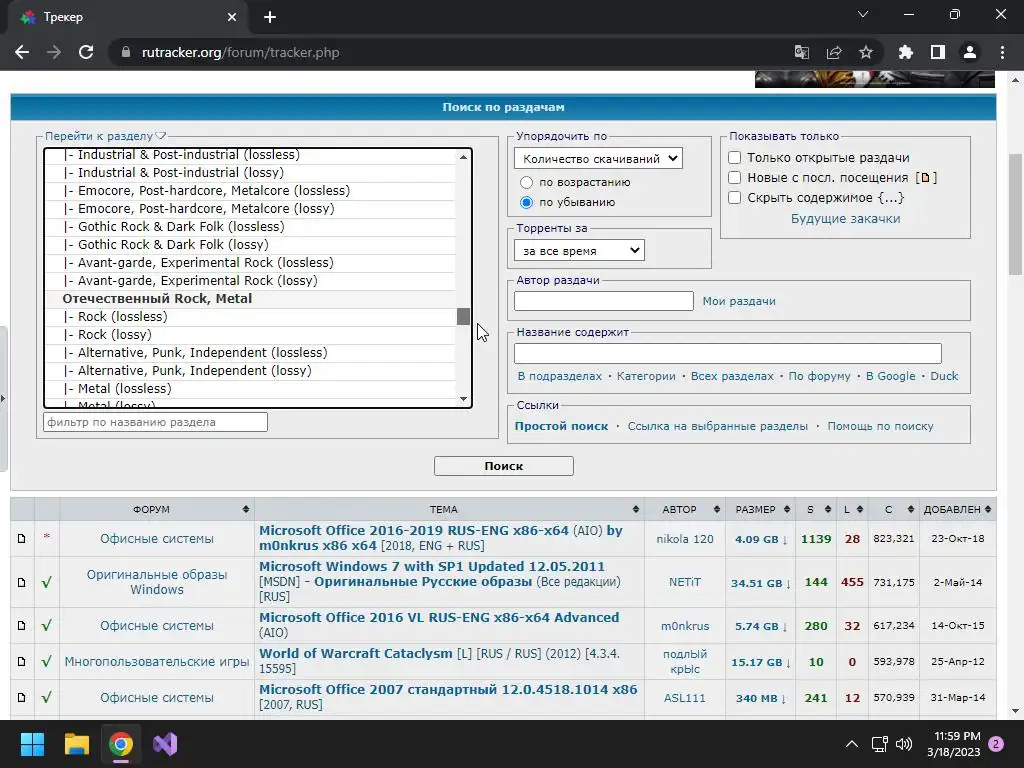Viewport: 1024px width, 768px height.
Task: Sort table by ТЕМА column
Action: coord(443,509)
